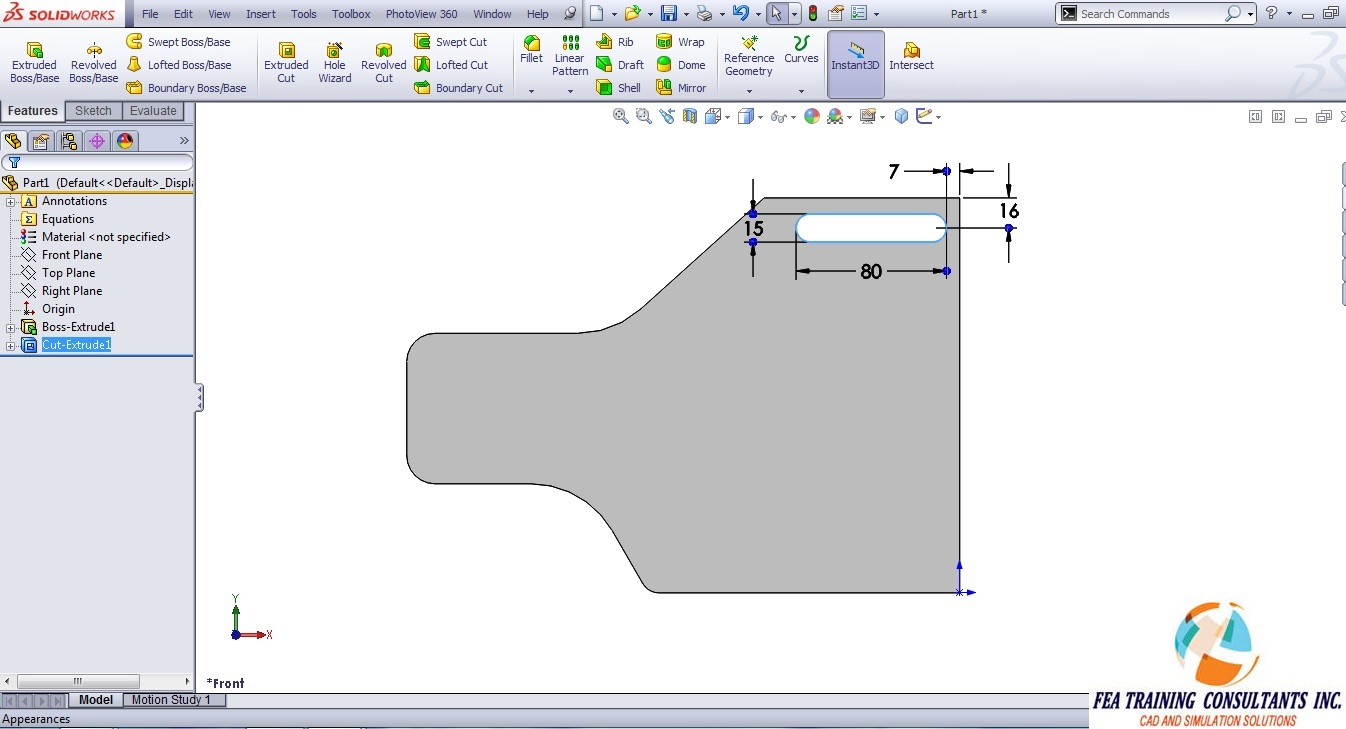This screenshot has height=729, width=1346.
Task: Click the feature tree filter box
Action: [97, 162]
